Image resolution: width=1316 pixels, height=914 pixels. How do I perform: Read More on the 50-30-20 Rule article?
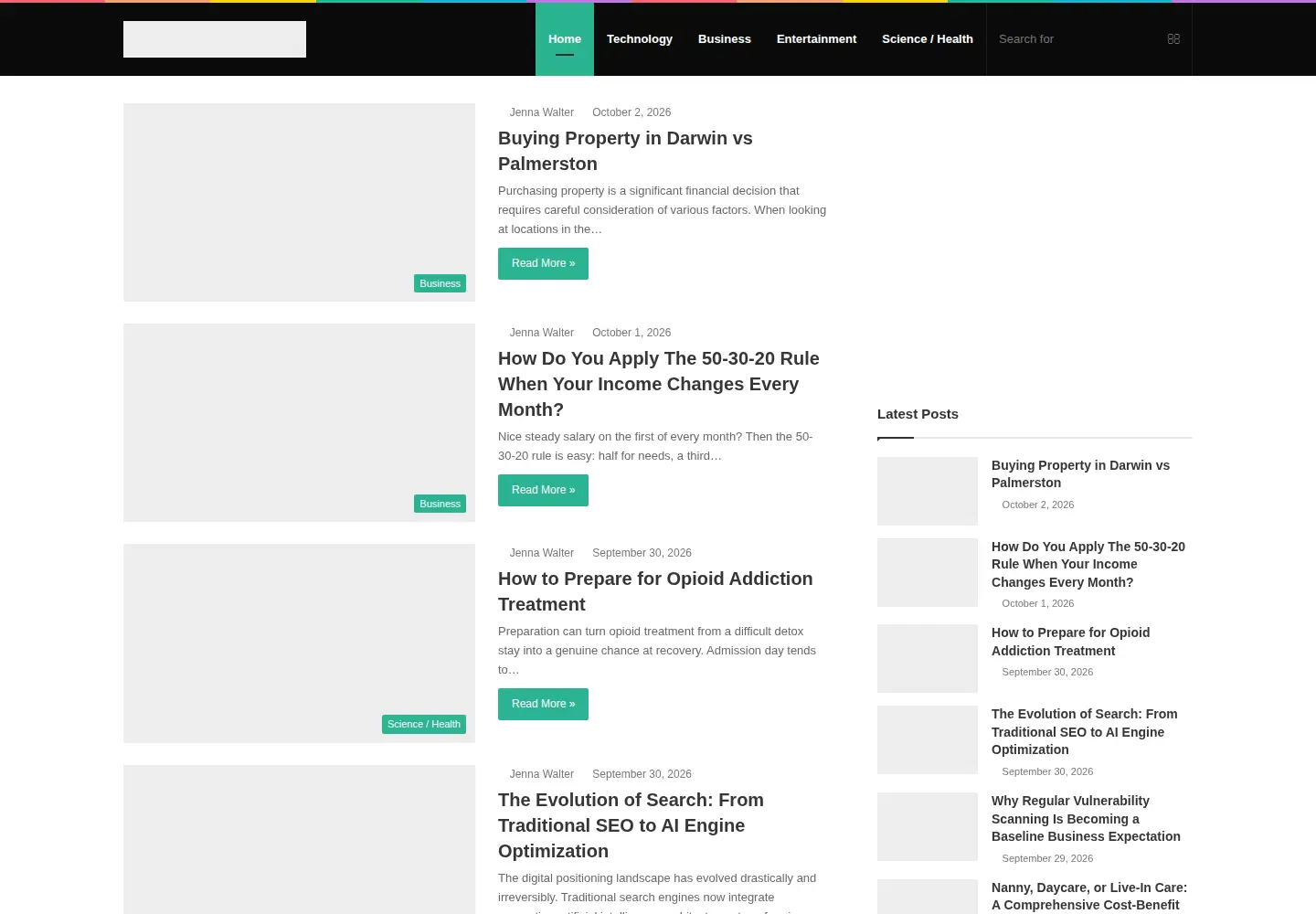(543, 490)
